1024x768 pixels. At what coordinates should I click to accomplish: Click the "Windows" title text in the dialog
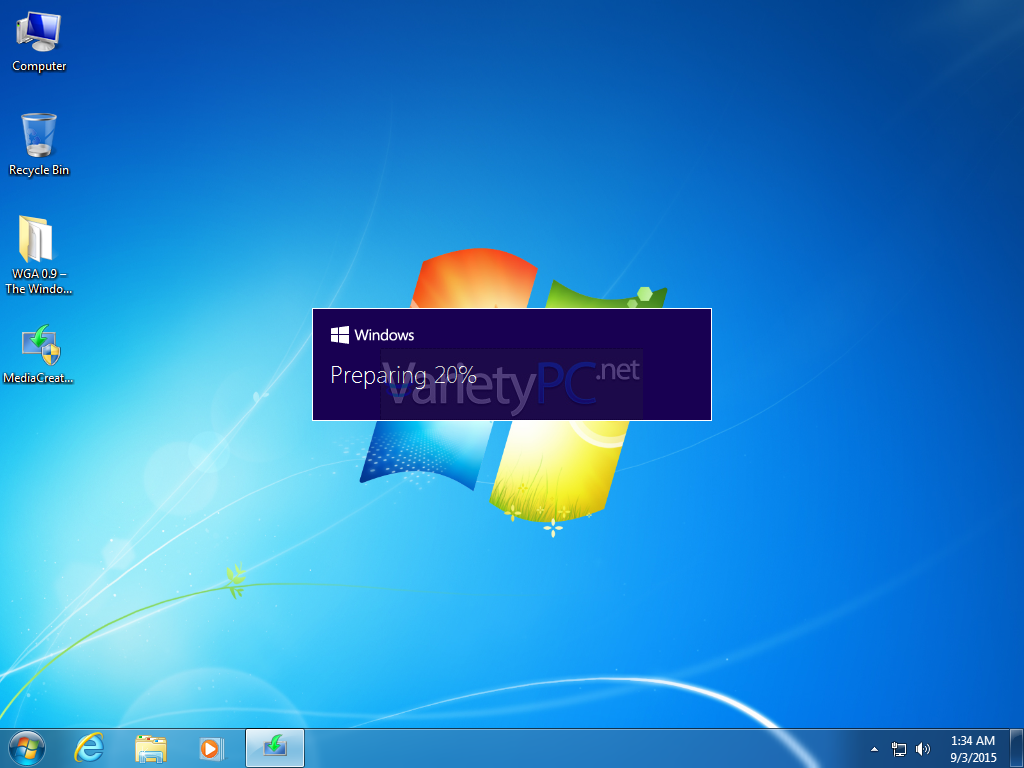(384, 335)
